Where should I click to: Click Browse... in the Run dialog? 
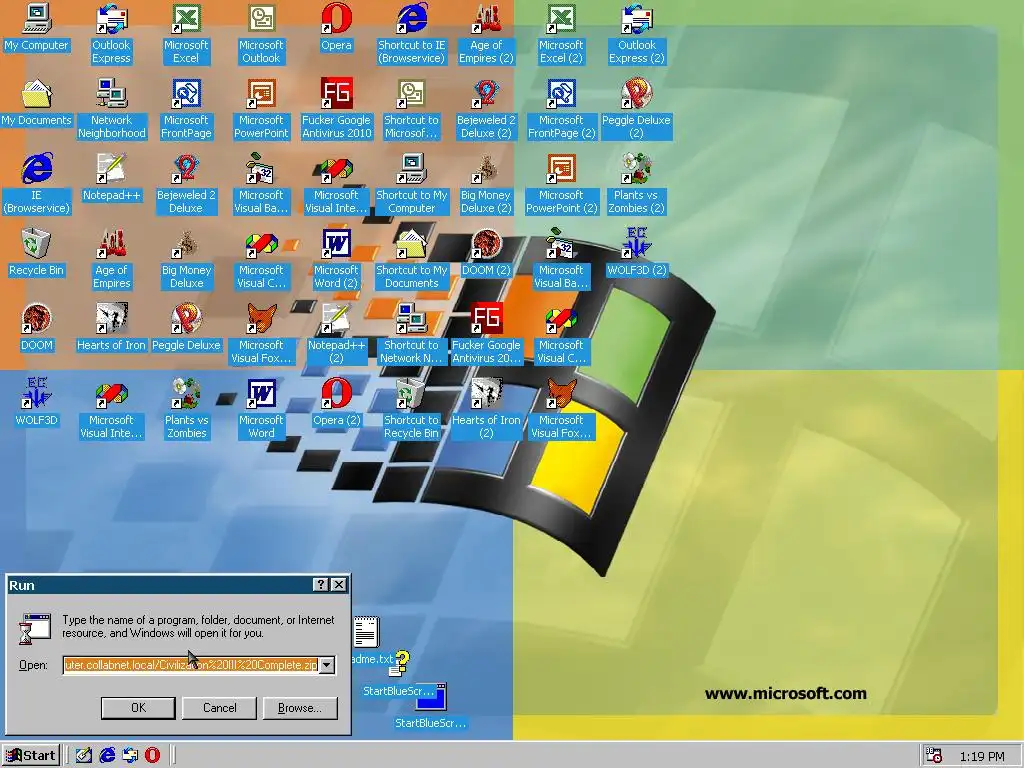point(300,708)
